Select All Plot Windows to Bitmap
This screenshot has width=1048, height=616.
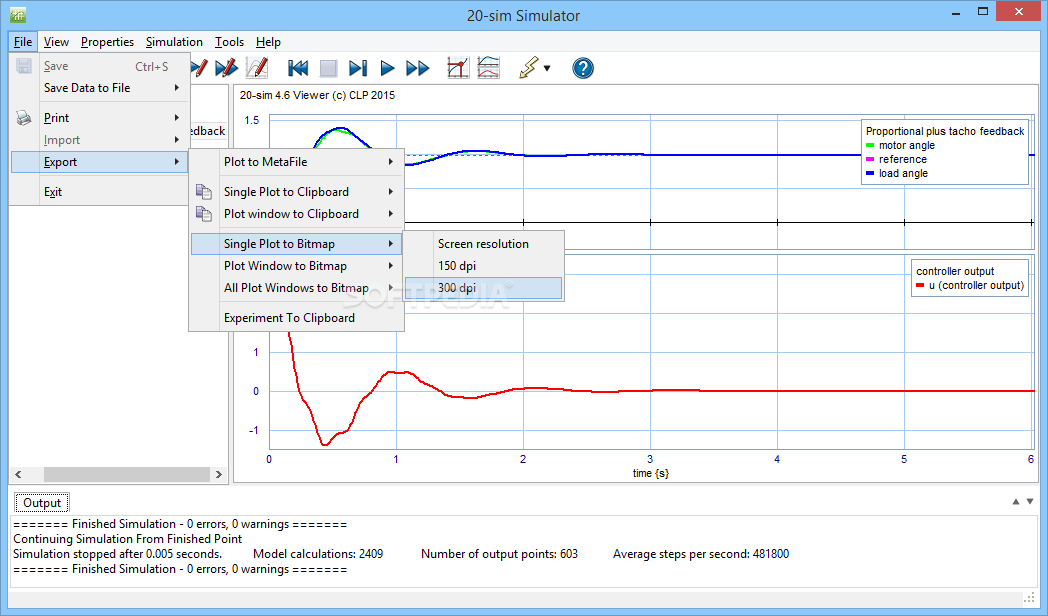(296, 288)
